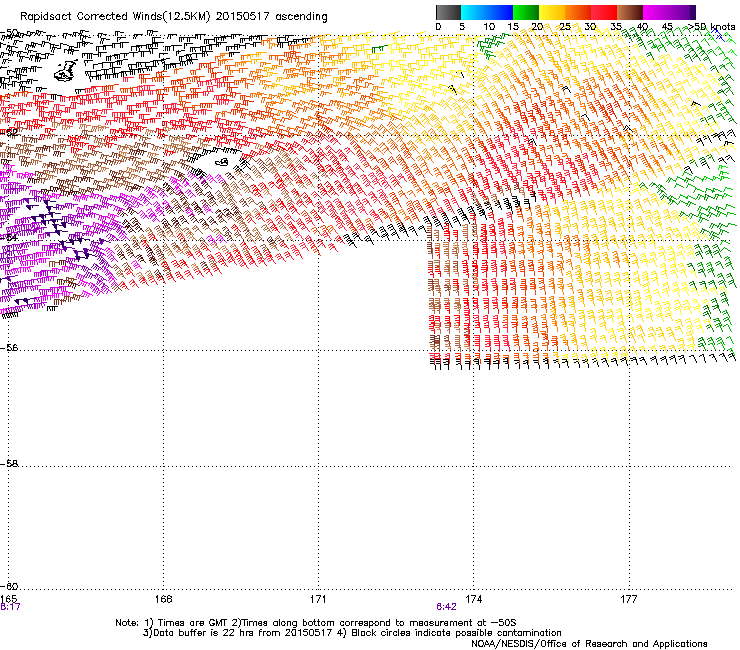
Task: Click the legend tick label 10
Action: pyautogui.click(x=489, y=27)
